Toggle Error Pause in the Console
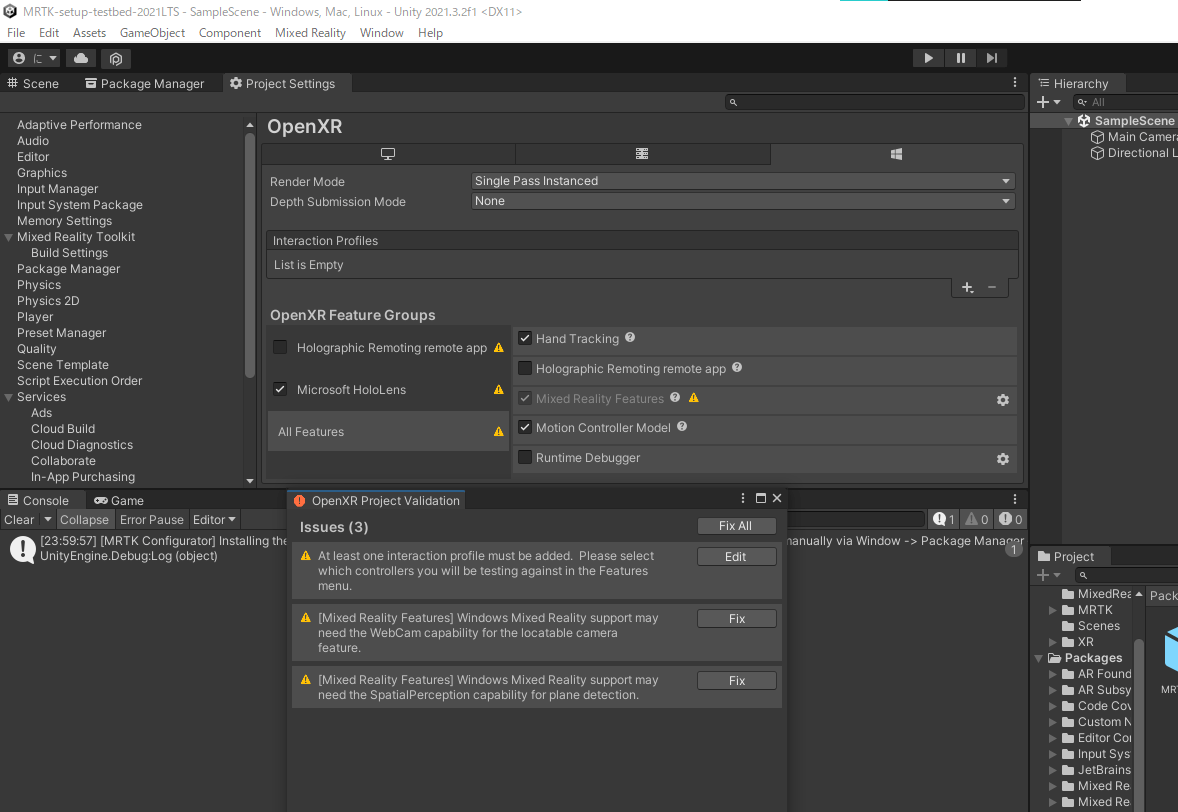 click(x=151, y=520)
